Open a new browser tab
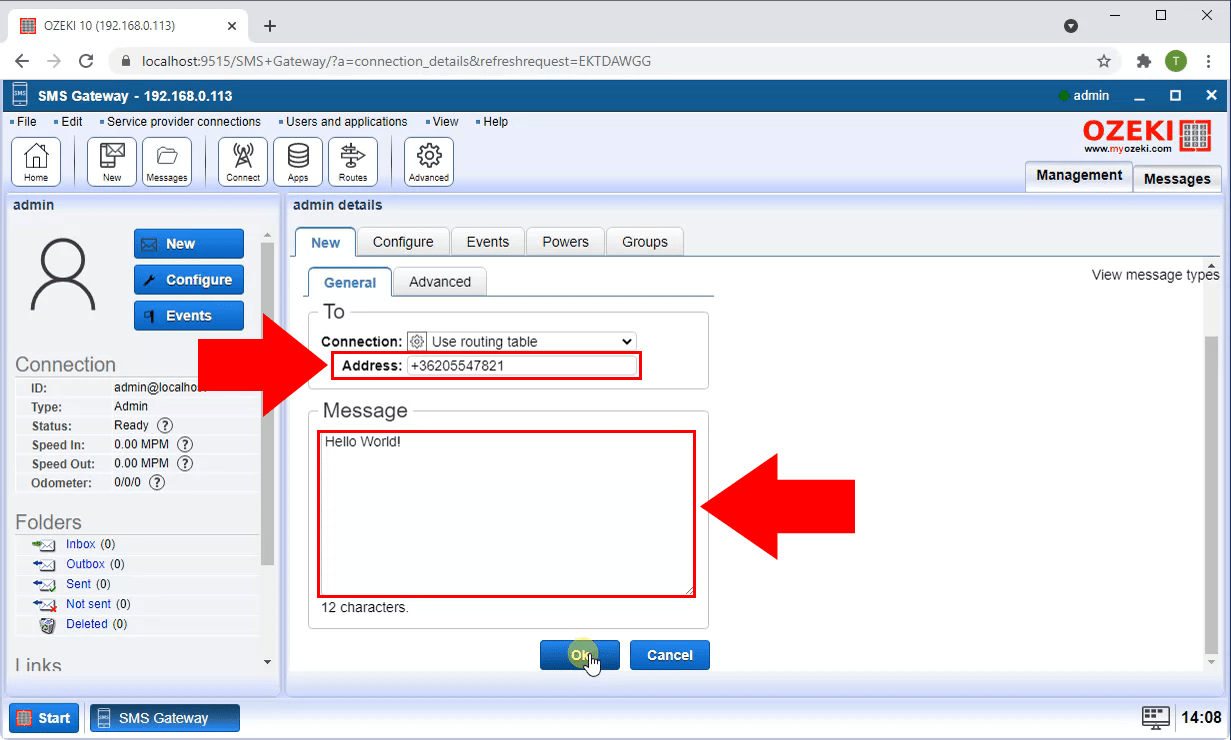This screenshot has height=740, width=1231. coord(270,26)
